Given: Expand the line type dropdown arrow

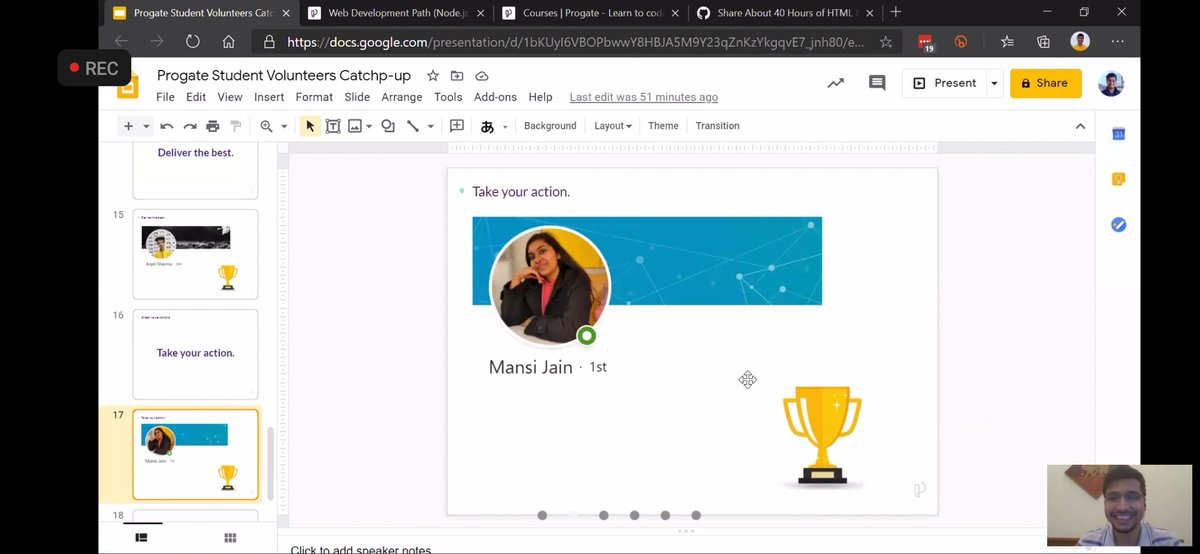Looking at the screenshot, I should coord(431,126).
